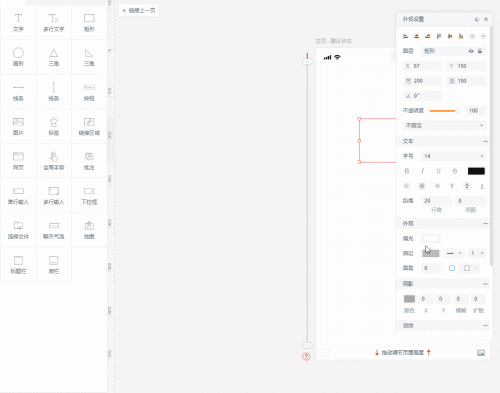Select the star 标签 component
Screen dimensions: 500x393
pos(54,126)
